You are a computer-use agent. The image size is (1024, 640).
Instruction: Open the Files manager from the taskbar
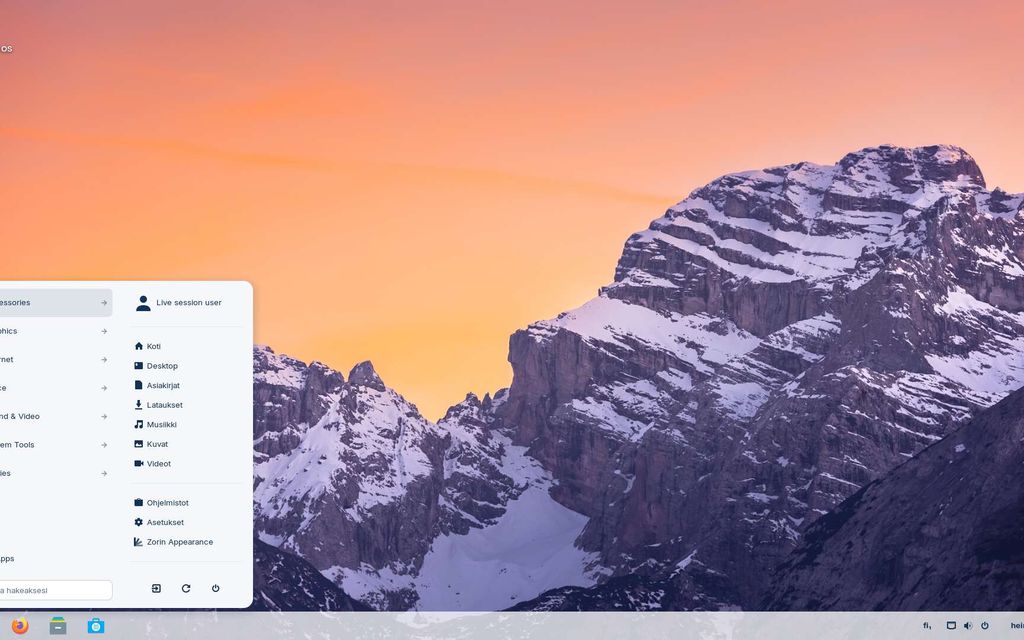pos(58,626)
